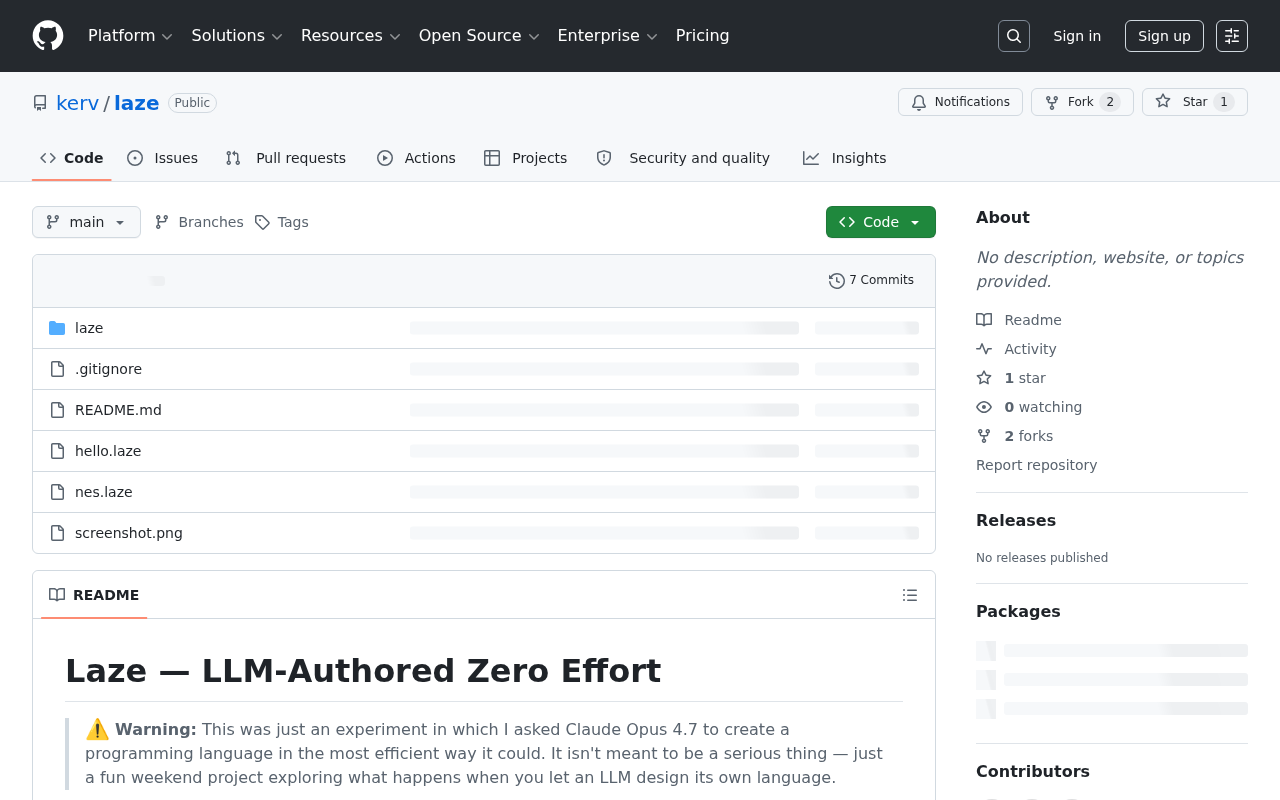Click the book icon beside README heading
The image size is (1280, 800).
[57, 595]
